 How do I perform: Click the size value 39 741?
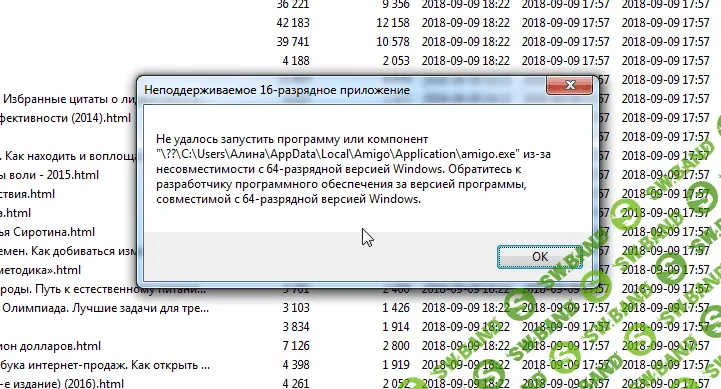coord(293,42)
